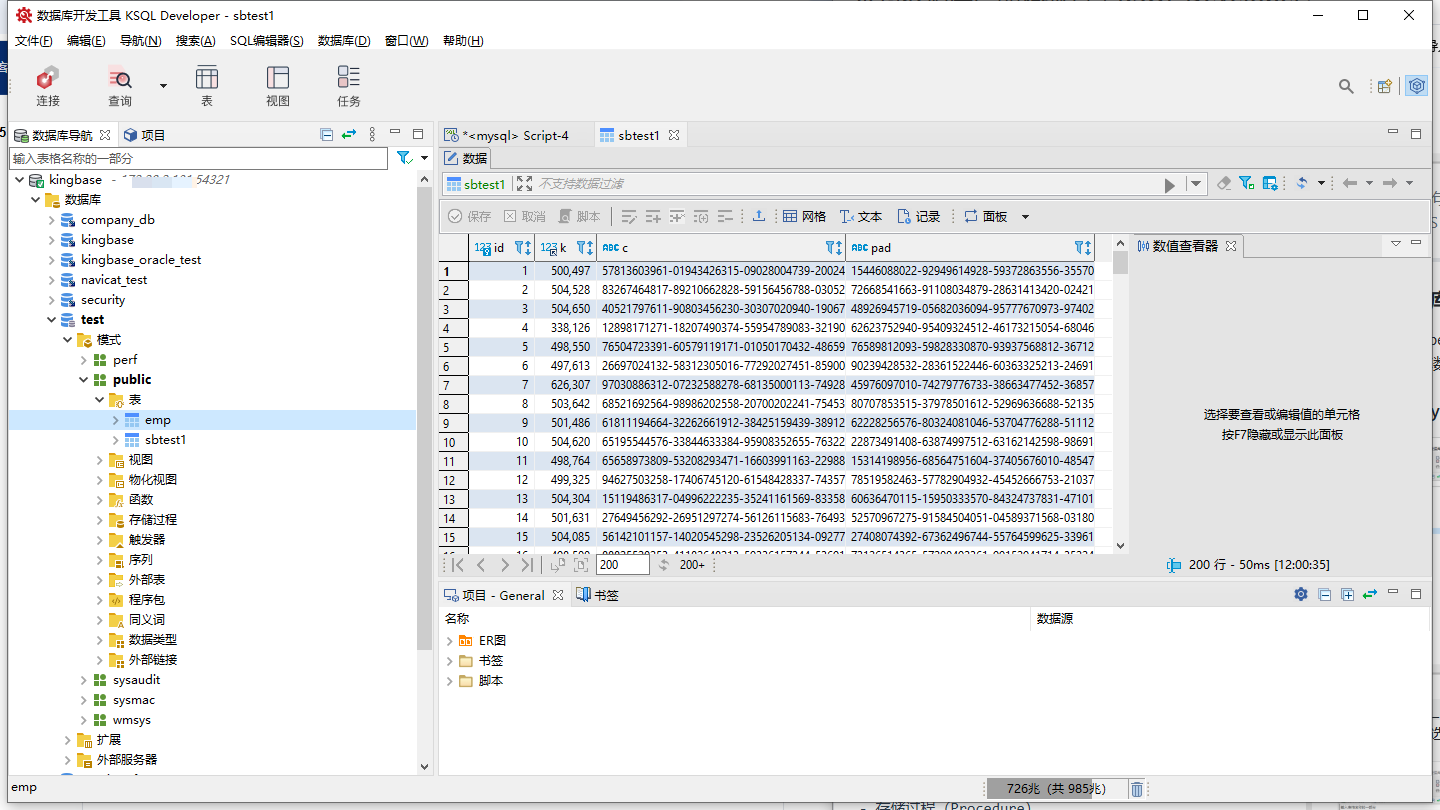This screenshot has width=1440, height=810.
Task: Open the 查询 (Query) tool
Action: (x=120, y=86)
